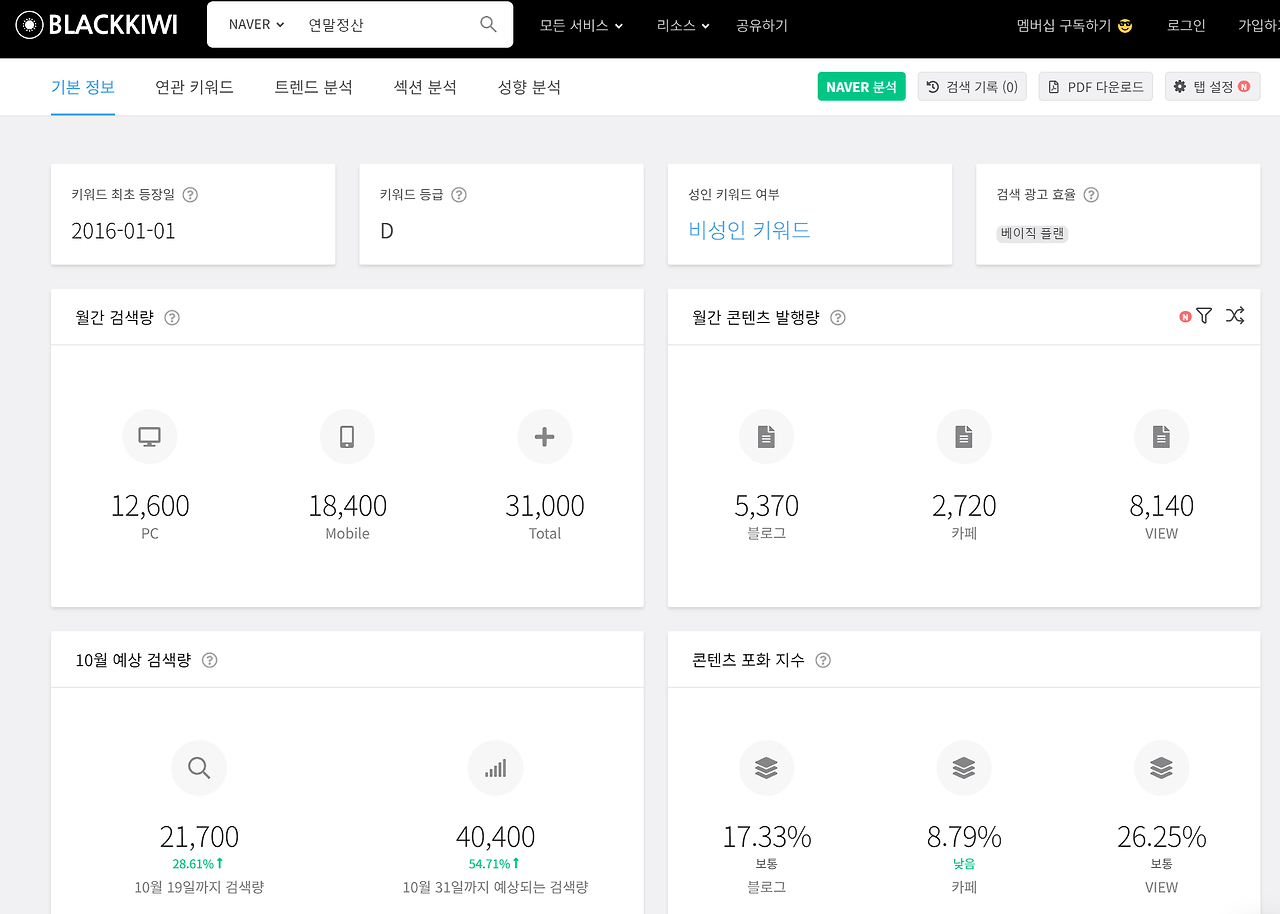Click the 18,400 Mobile search volume
1280x914 pixels.
click(347, 506)
